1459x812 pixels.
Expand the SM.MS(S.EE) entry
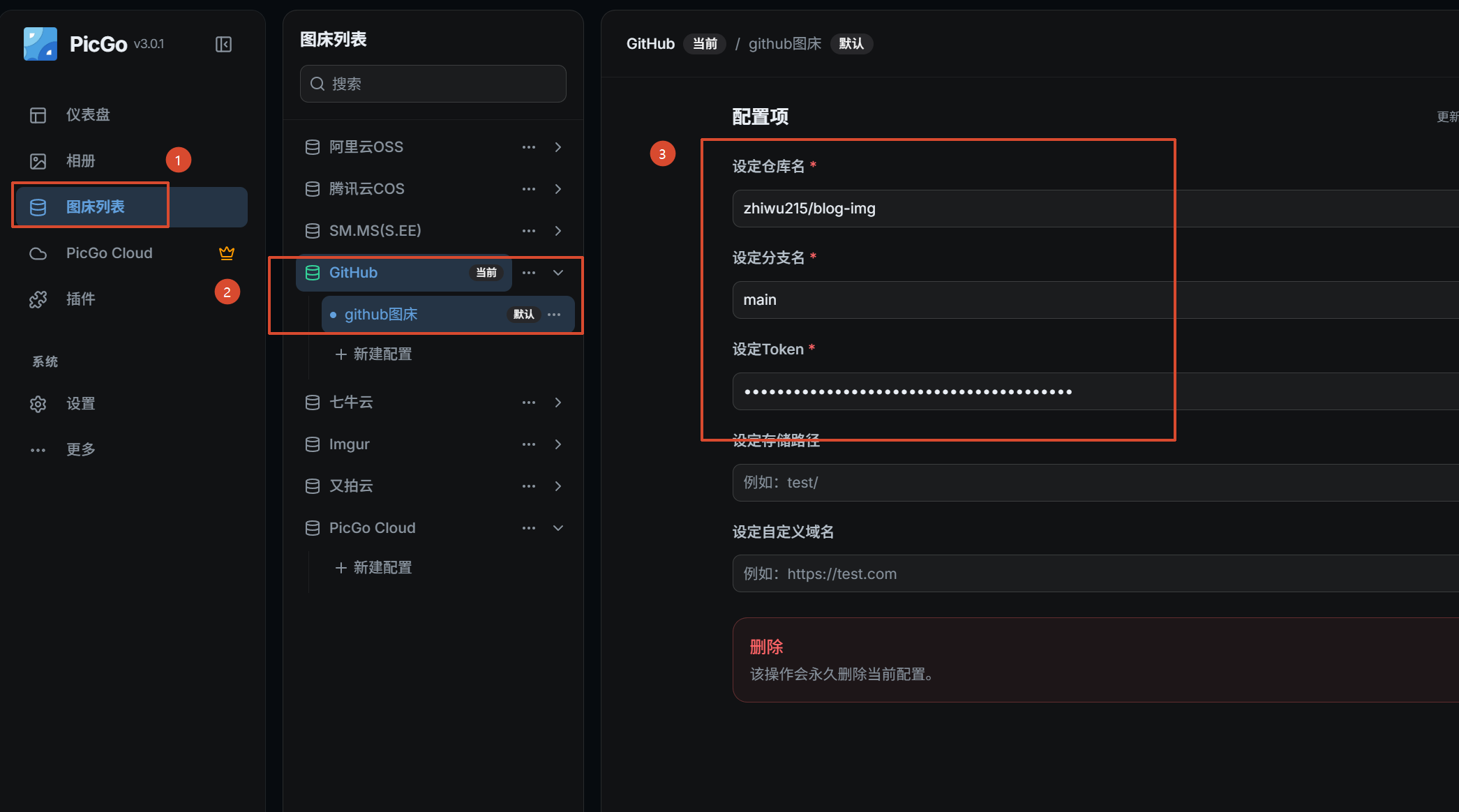pyautogui.click(x=558, y=231)
